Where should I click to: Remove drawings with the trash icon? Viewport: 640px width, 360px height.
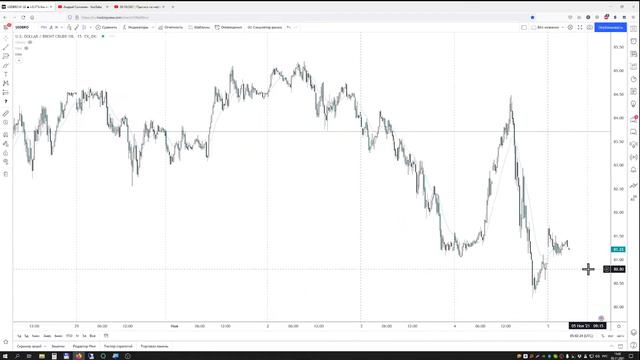click(x=6, y=174)
